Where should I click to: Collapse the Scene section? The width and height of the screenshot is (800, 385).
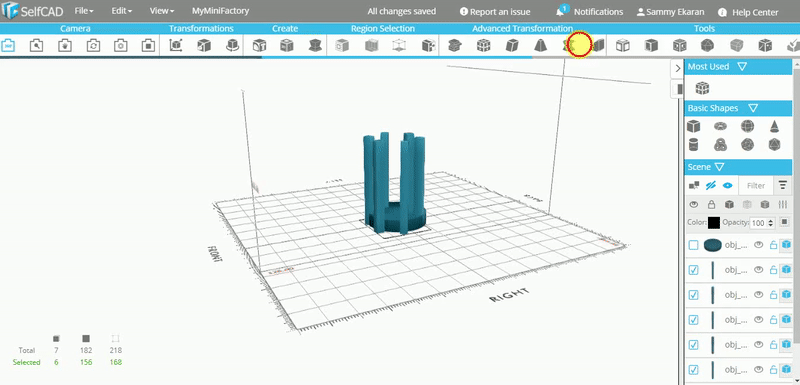coord(719,167)
